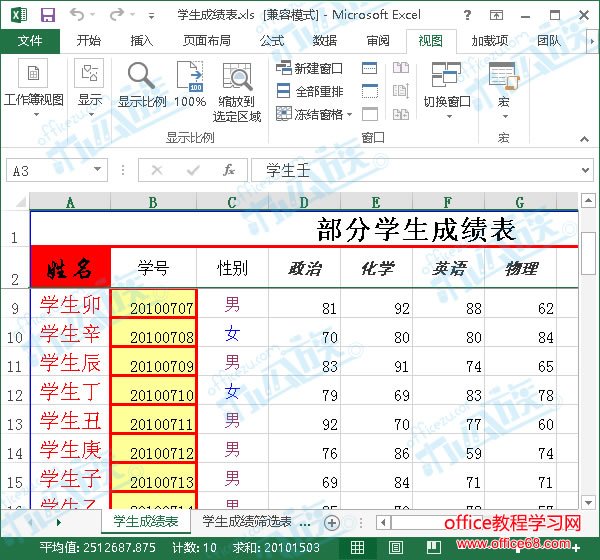Expand the formula bar with chevron

click(585, 170)
